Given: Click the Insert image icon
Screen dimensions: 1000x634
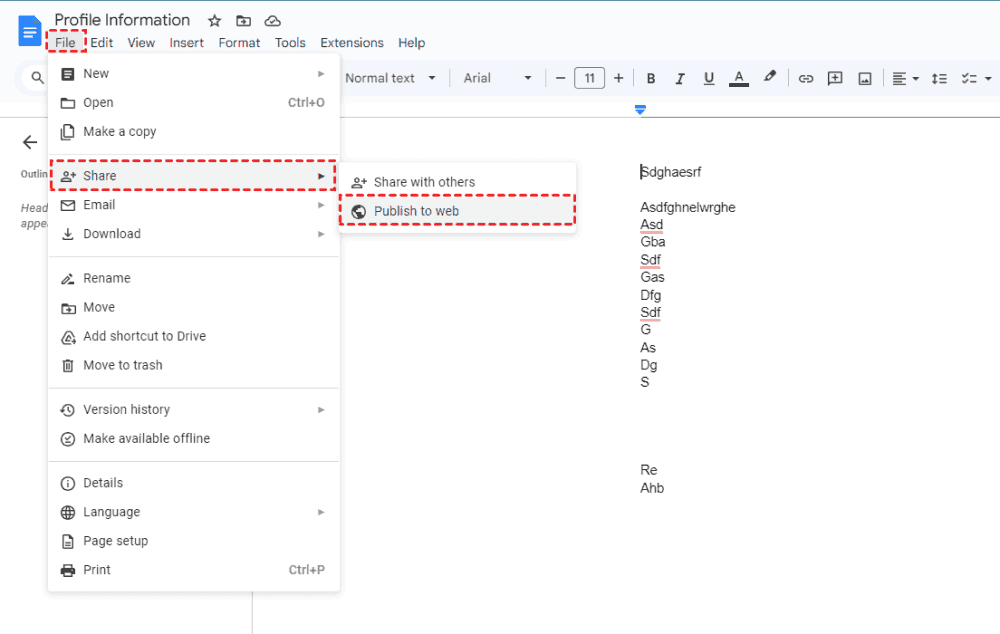Looking at the screenshot, I should (x=865, y=78).
